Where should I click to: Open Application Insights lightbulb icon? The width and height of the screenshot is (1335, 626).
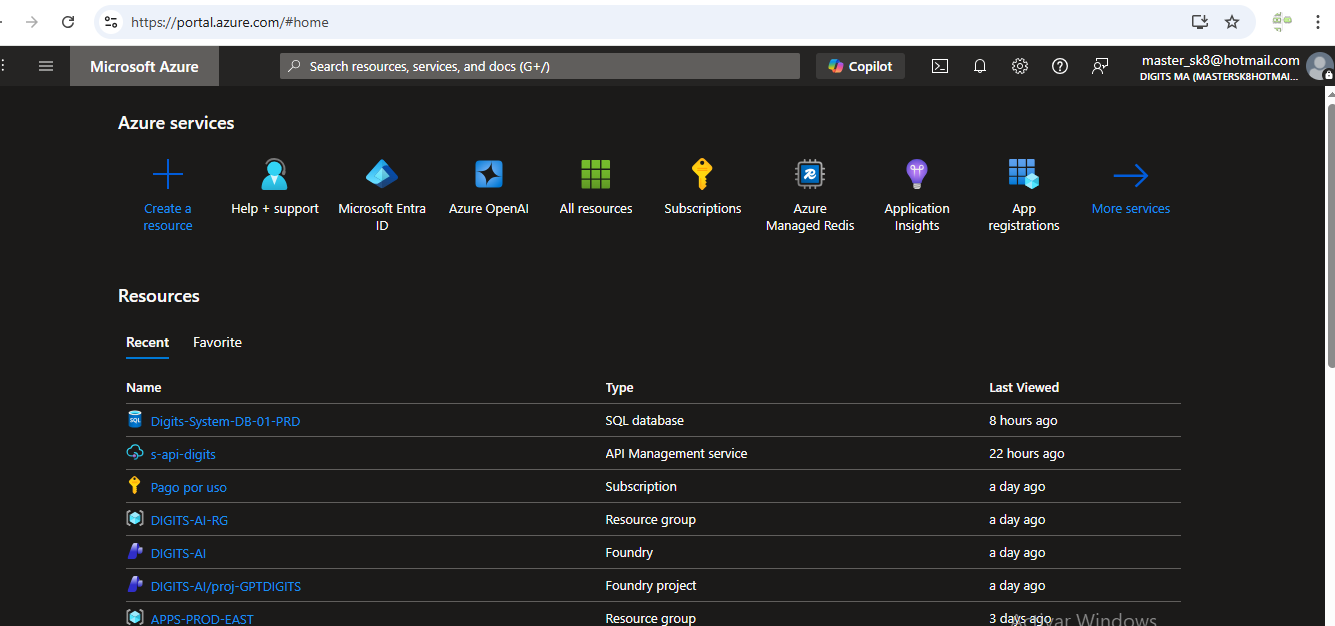click(917, 175)
